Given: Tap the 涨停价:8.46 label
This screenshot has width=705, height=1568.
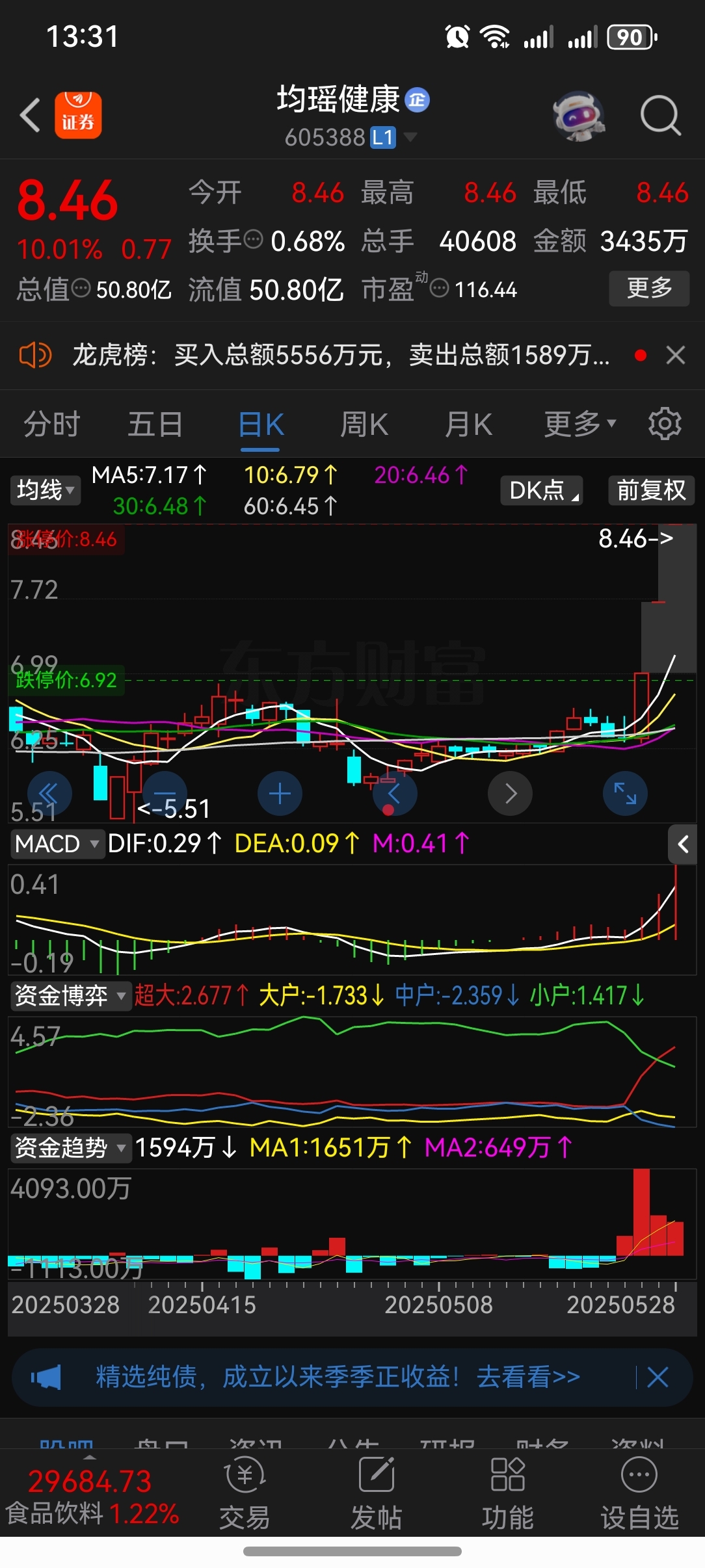Looking at the screenshot, I should 67,539.
